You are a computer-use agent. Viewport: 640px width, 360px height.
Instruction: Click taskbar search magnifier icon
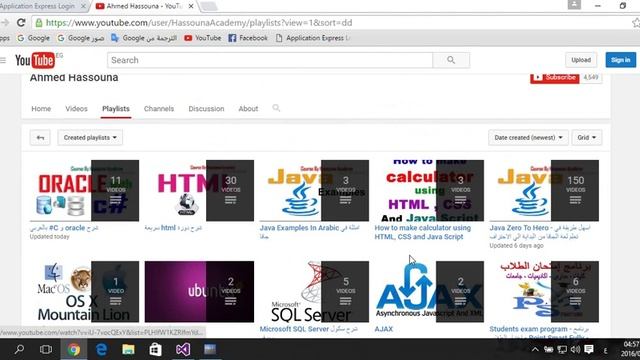19,349
